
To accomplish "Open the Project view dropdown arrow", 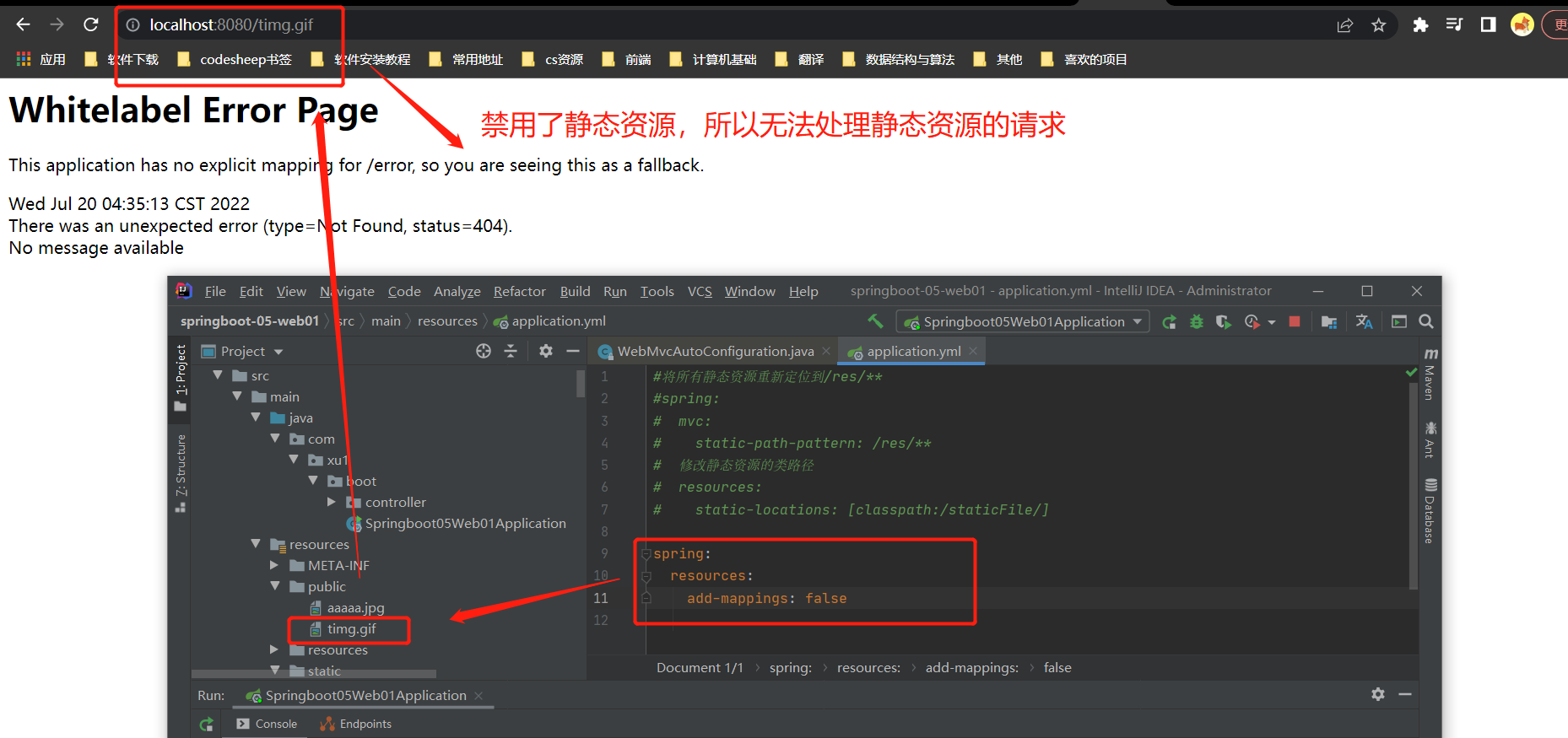I will (x=278, y=352).
